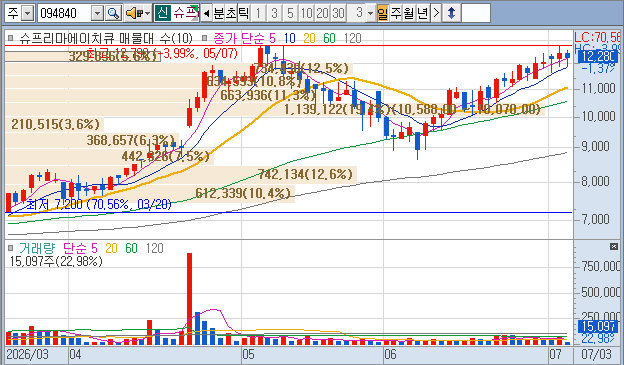Click the 슈프리마에이치큐 매물대 수(10) indicator label

point(106,38)
